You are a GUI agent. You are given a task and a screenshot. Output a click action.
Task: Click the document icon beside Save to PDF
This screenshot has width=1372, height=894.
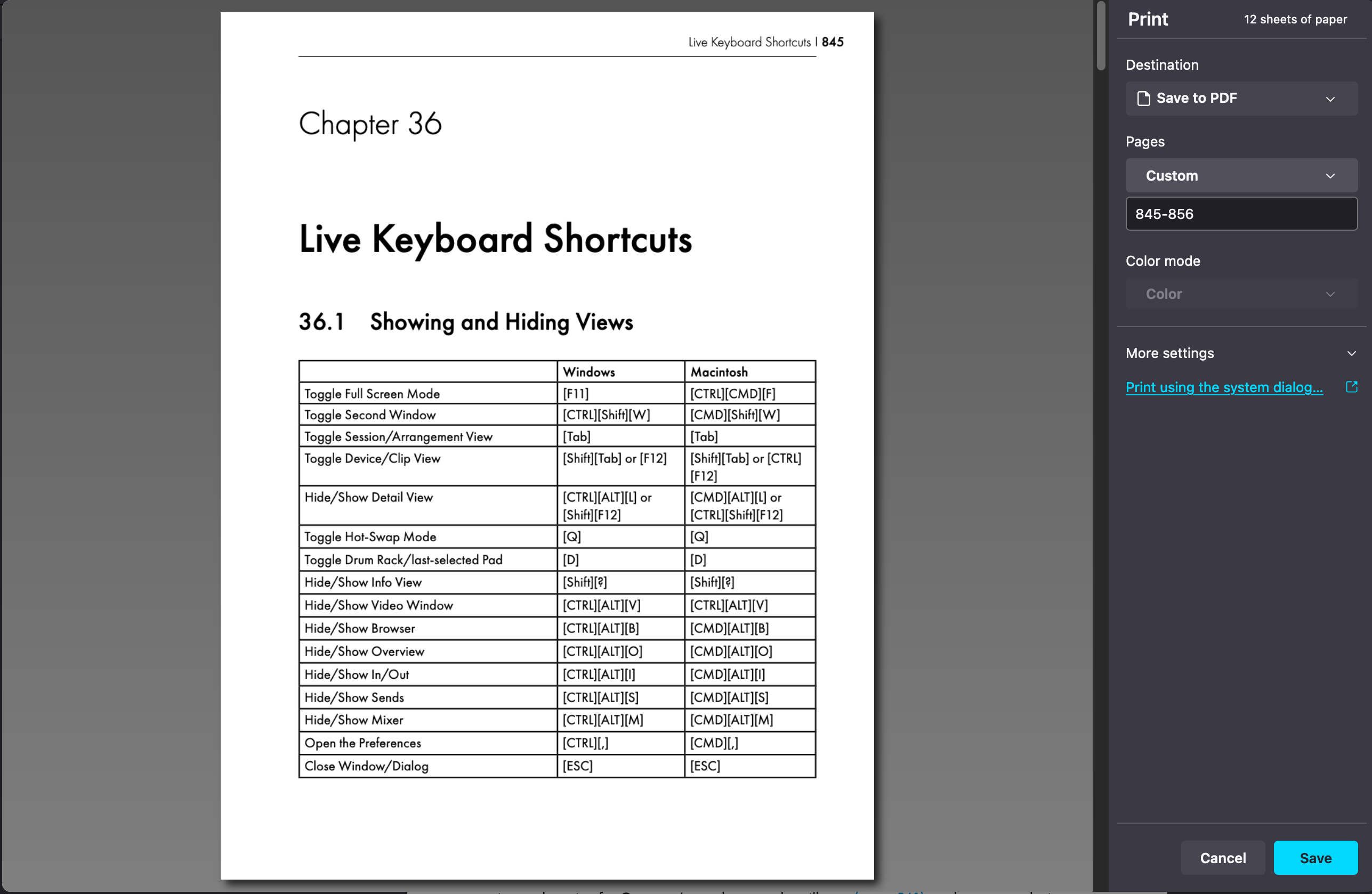1143,99
